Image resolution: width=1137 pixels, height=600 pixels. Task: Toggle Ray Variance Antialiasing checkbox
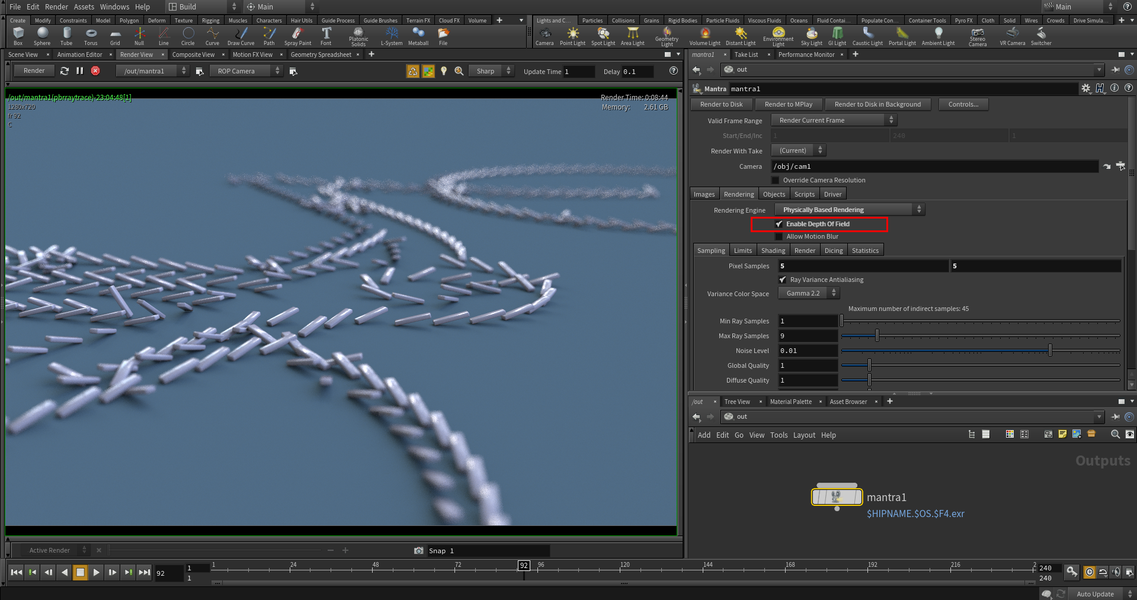coord(782,279)
